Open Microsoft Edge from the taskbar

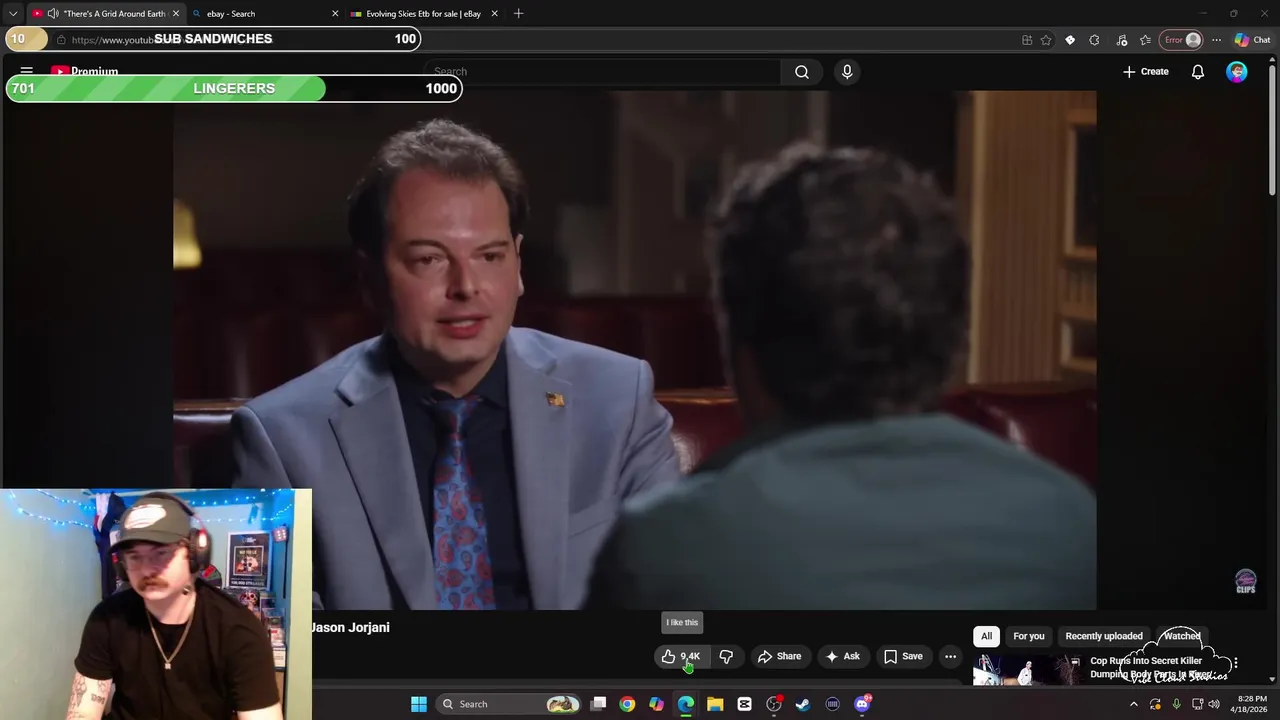[x=686, y=704]
